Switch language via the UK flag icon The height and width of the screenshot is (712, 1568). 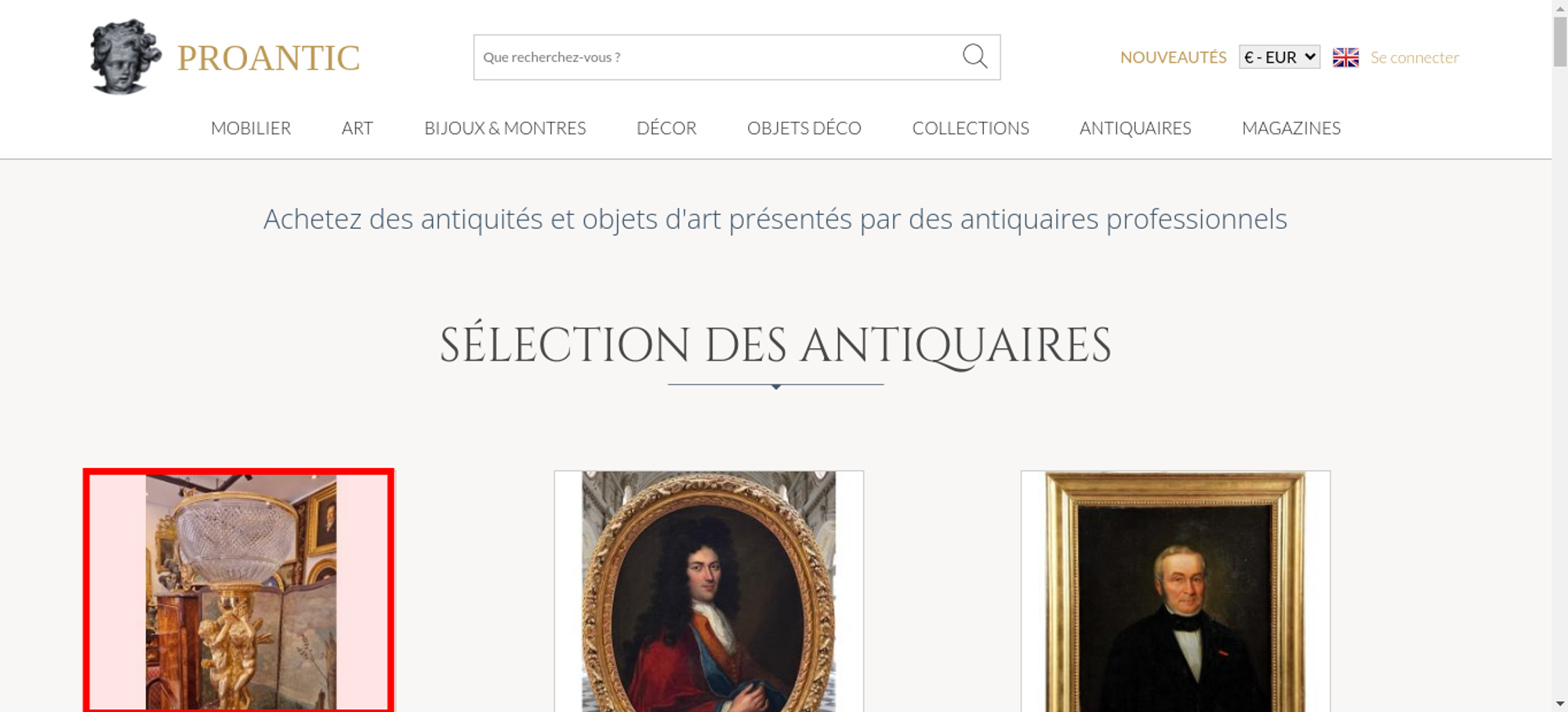1345,57
